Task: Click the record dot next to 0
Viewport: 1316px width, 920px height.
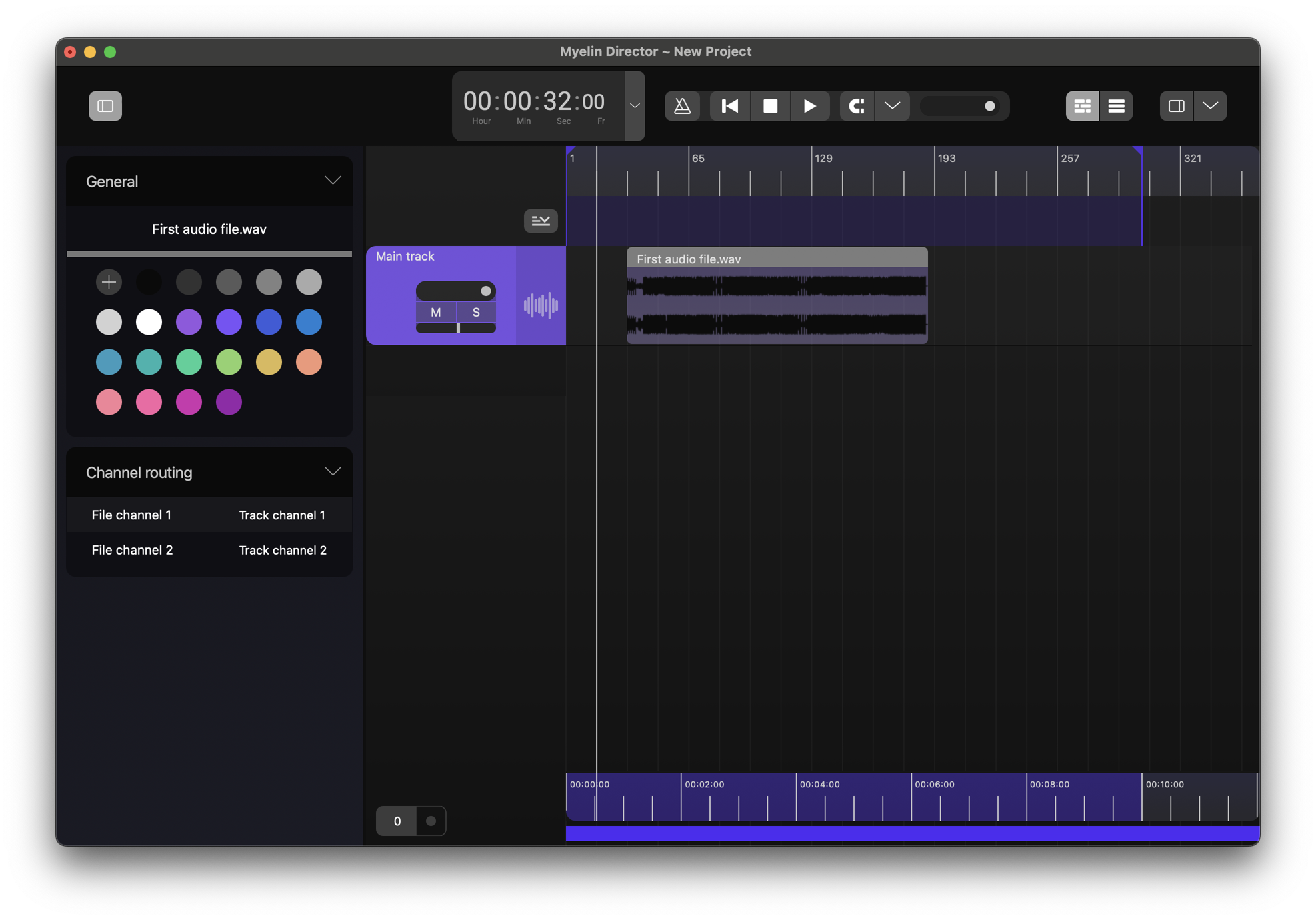Action: [x=431, y=821]
